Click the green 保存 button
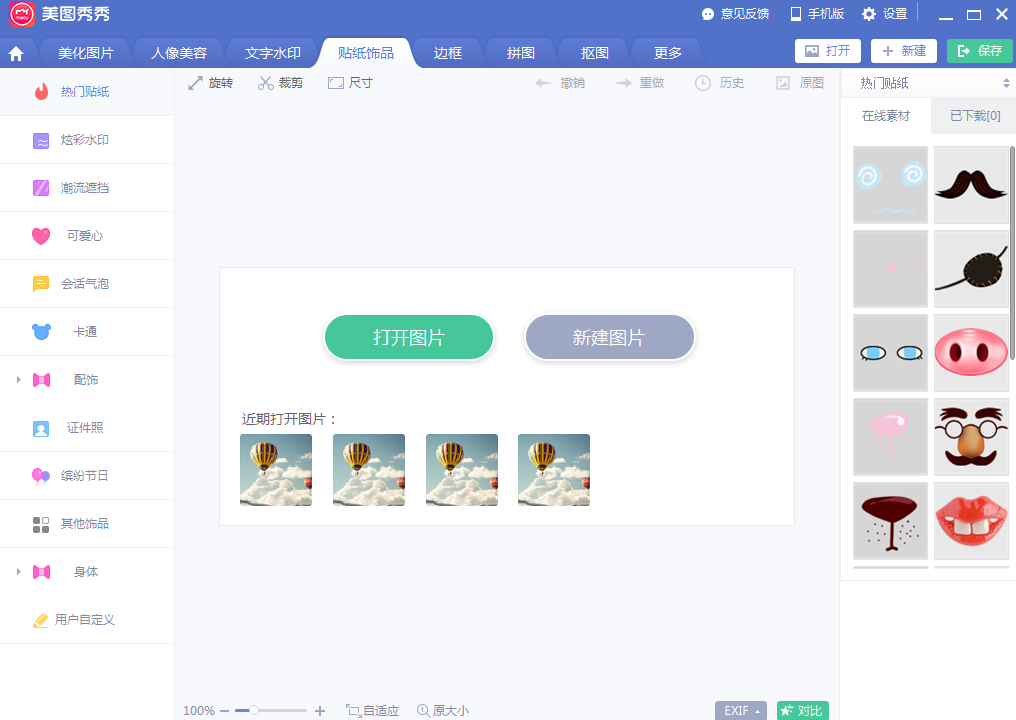 coord(979,51)
